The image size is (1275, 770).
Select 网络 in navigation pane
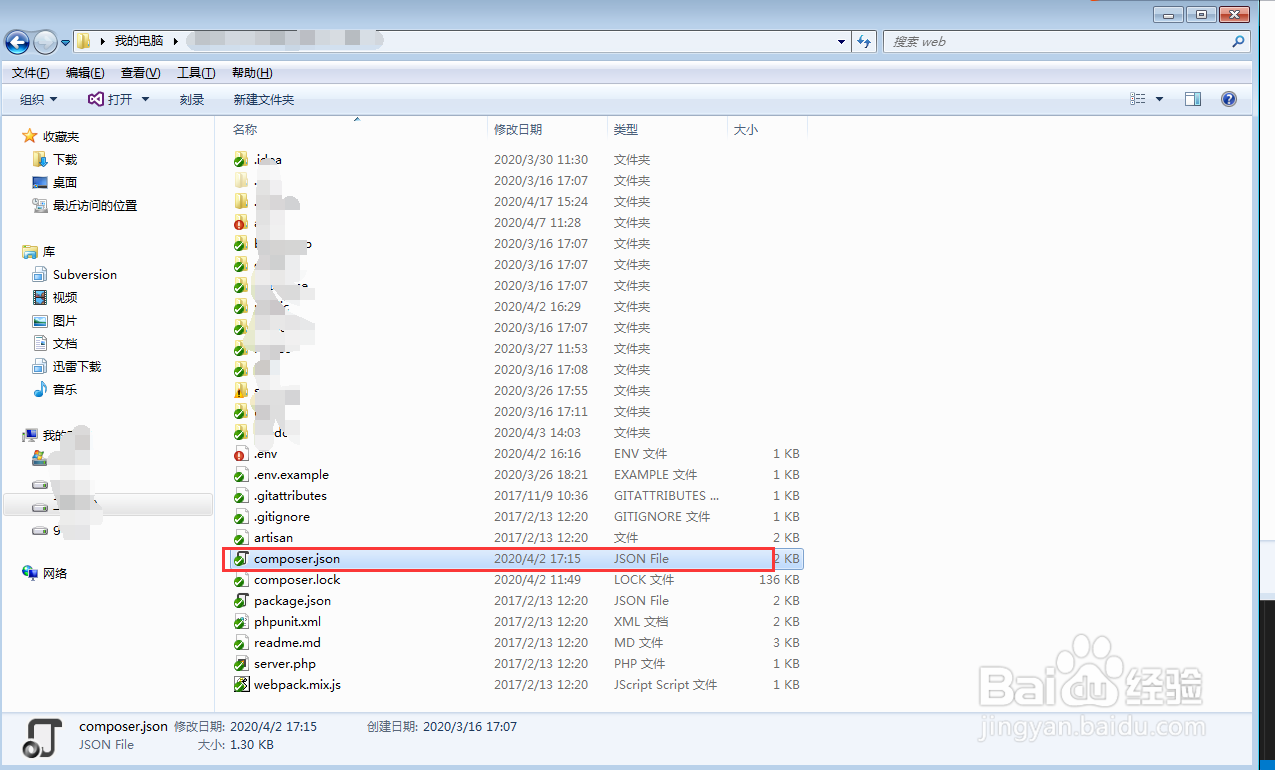55,573
